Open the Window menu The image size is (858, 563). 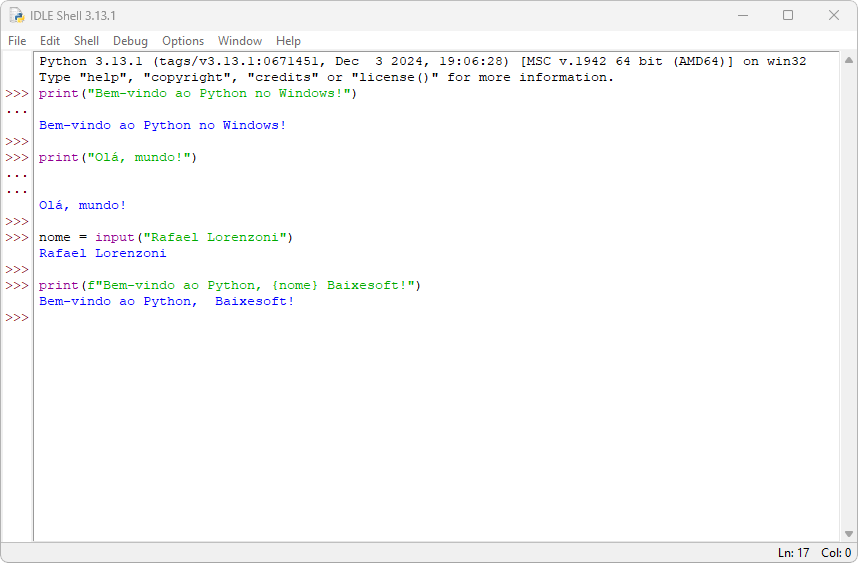(240, 41)
